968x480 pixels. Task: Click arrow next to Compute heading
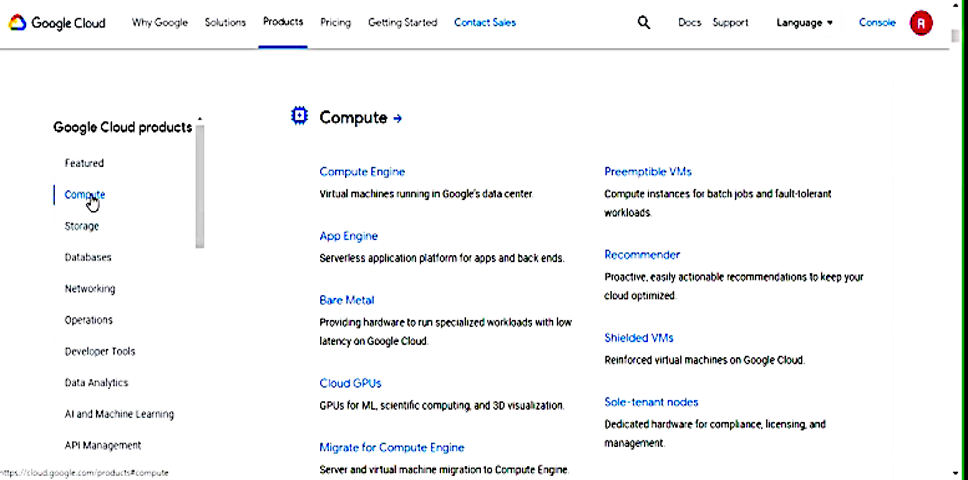coord(398,118)
